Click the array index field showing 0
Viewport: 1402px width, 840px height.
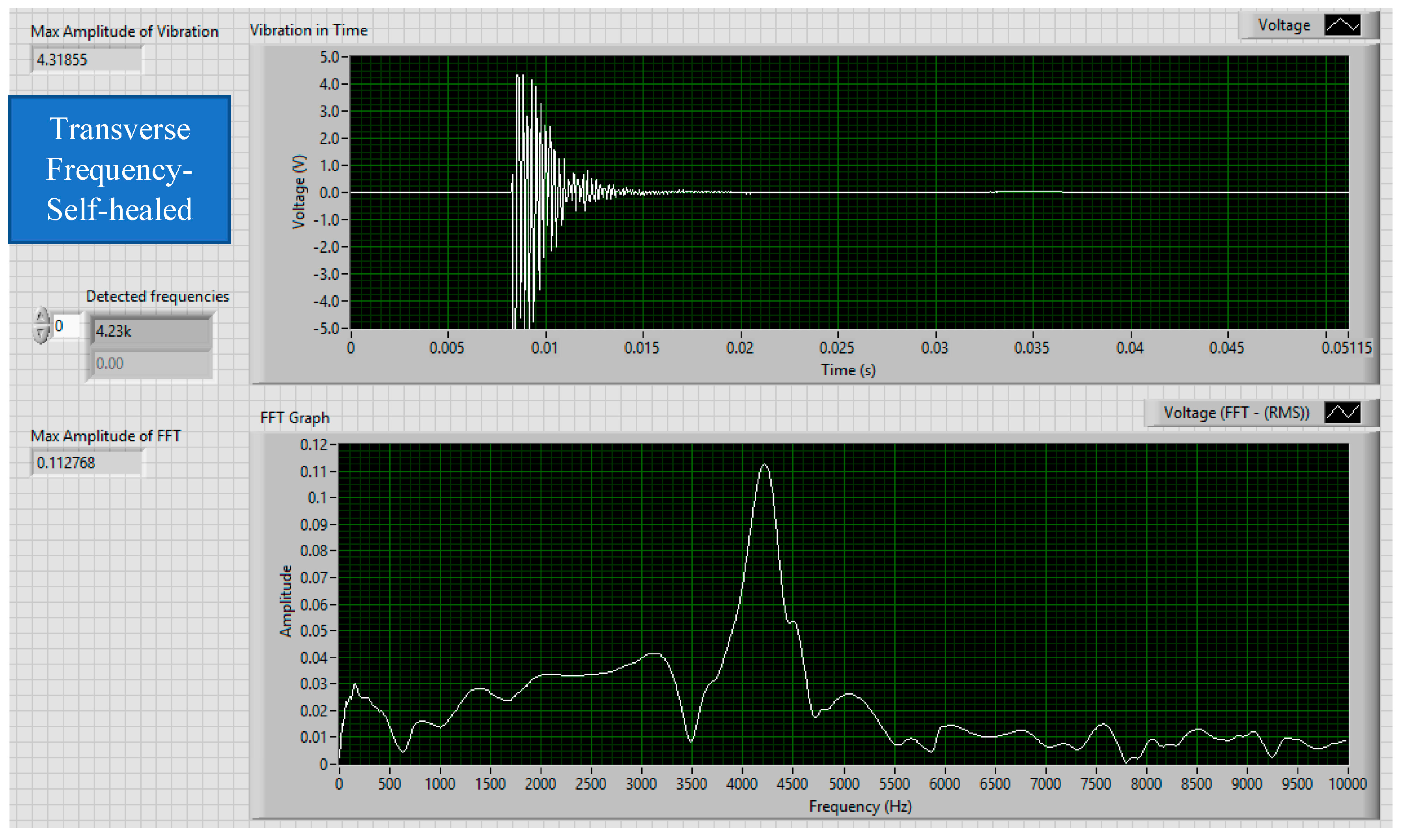66,326
